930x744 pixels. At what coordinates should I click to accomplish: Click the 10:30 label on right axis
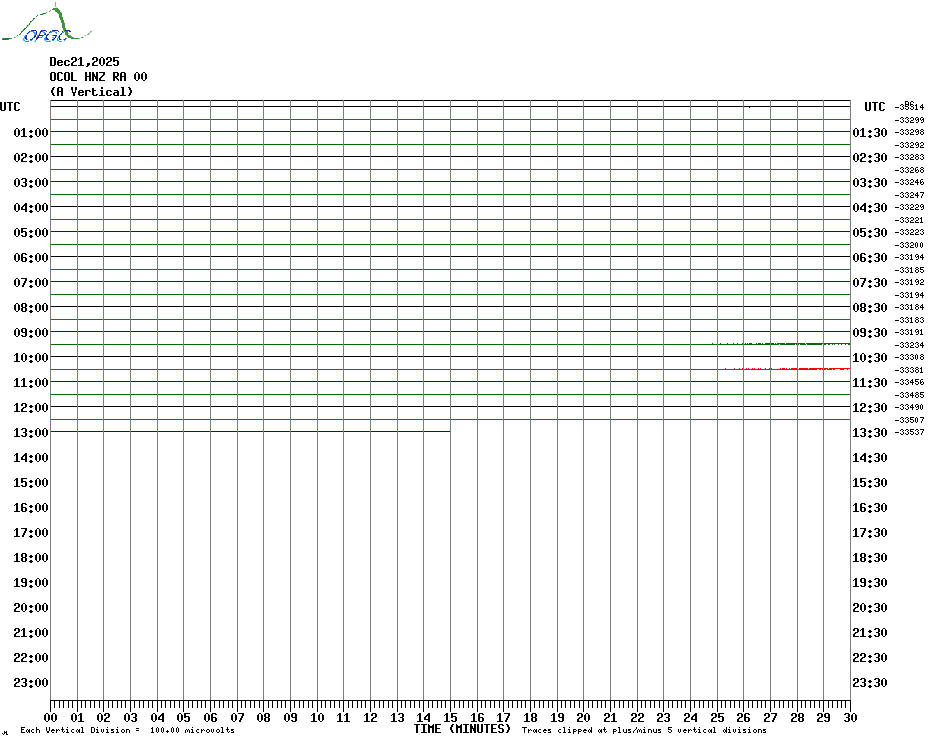pyautogui.click(x=869, y=358)
